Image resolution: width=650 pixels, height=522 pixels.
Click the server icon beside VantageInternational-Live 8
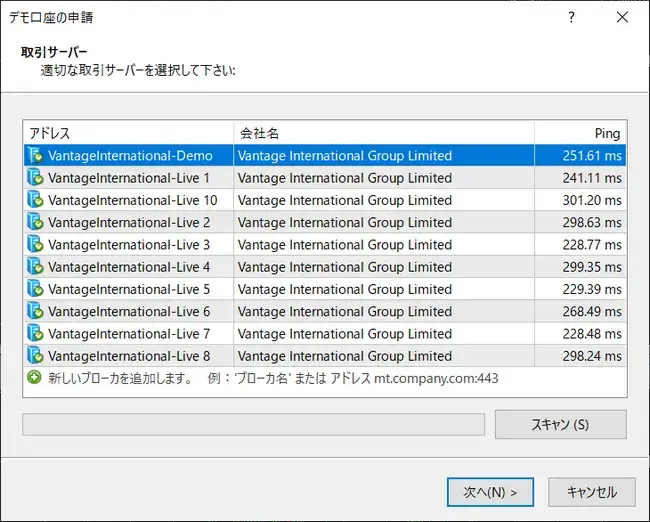[x=35, y=356]
